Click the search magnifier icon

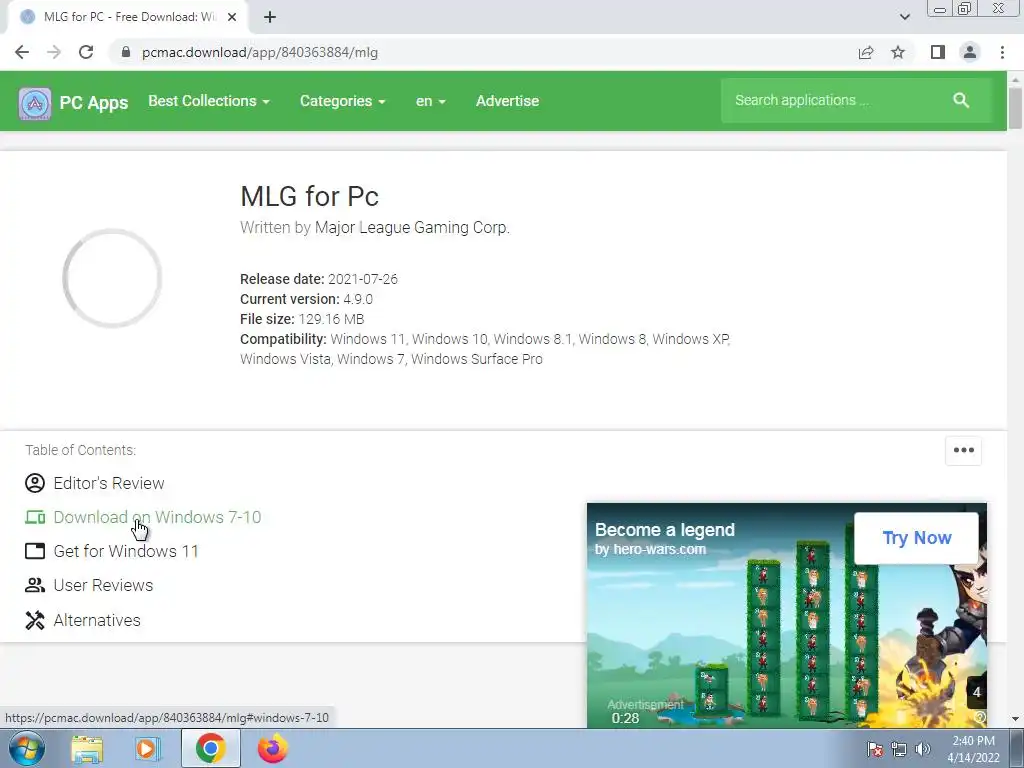pyautogui.click(x=961, y=100)
